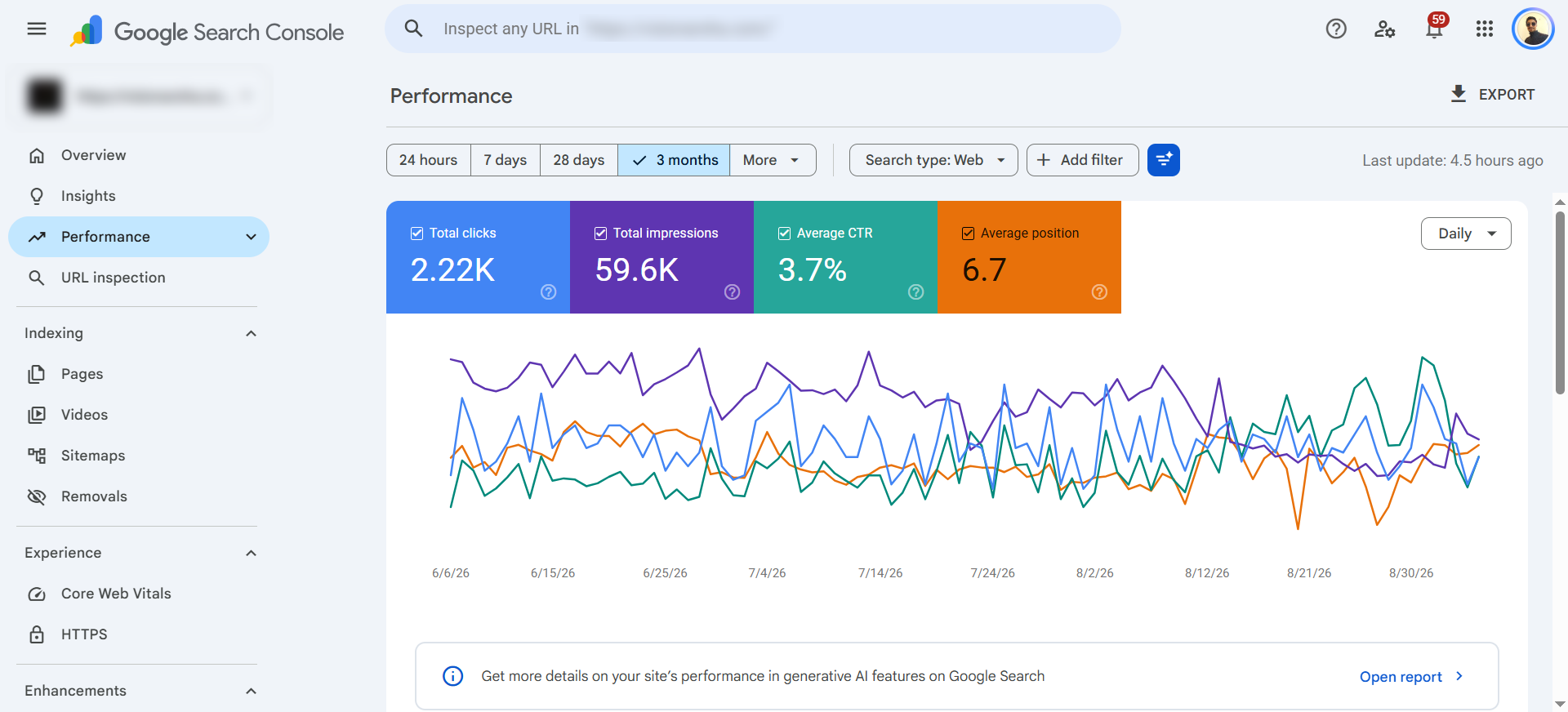1568x712 pixels.
Task: Open the help question mark icon
Action: click(1336, 29)
